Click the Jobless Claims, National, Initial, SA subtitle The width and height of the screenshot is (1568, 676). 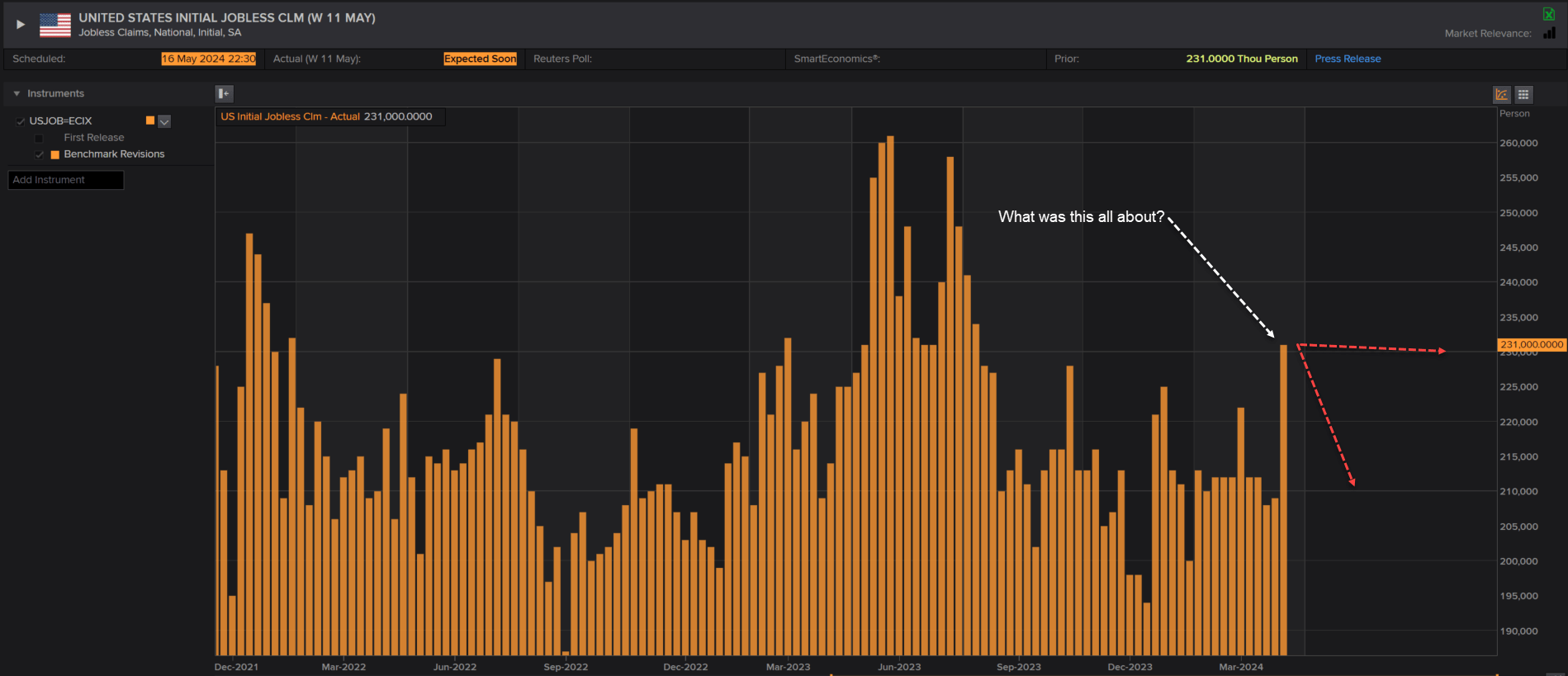coord(160,33)
